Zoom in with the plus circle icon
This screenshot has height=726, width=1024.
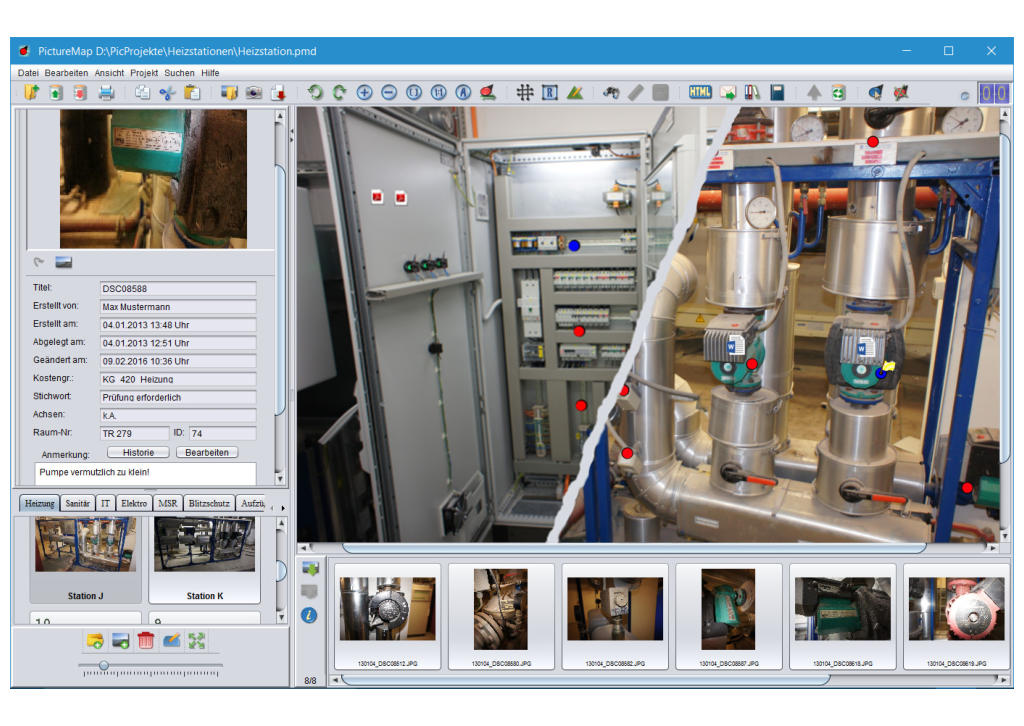point(364,93)
